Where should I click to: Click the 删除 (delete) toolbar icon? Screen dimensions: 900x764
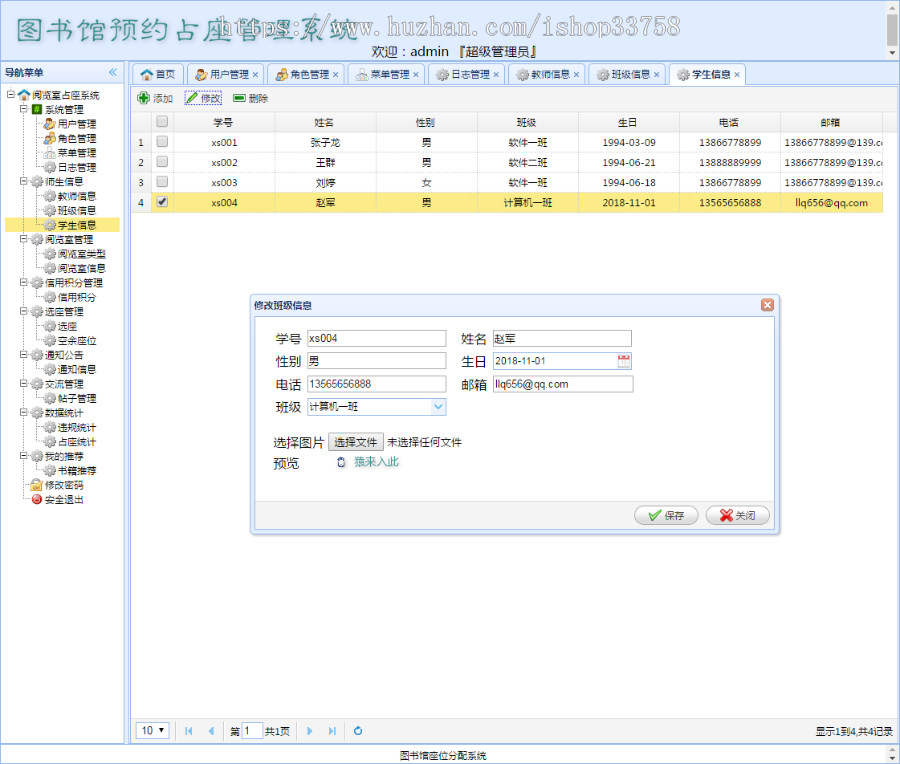[238, 97]
